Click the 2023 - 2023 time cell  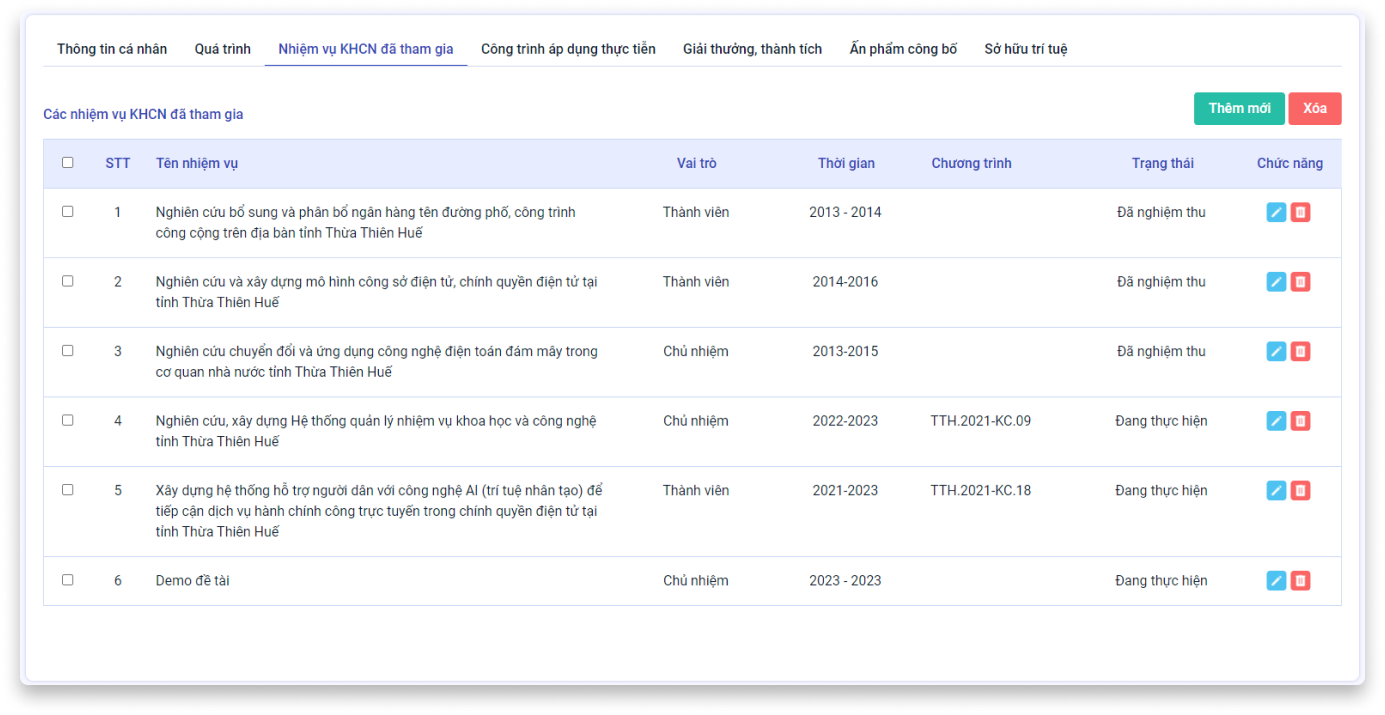pyautogui.click(x=846, y=580)
